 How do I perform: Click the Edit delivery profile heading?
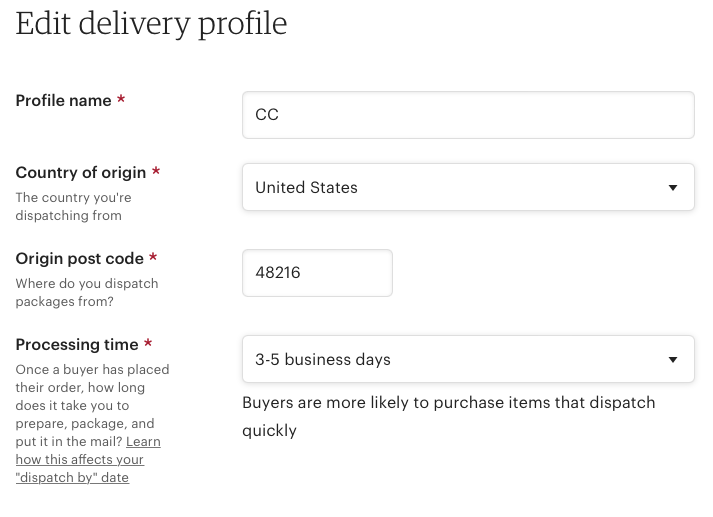click(151, 24)
